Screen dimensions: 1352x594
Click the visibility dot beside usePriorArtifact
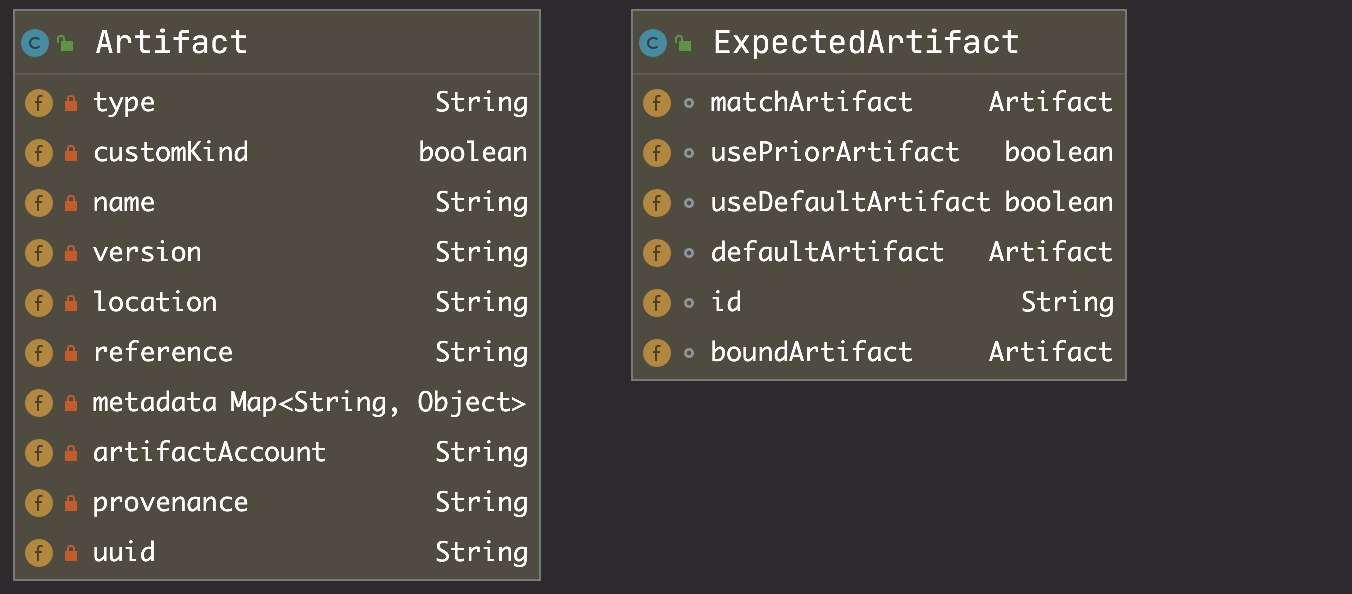pos(688,153)
